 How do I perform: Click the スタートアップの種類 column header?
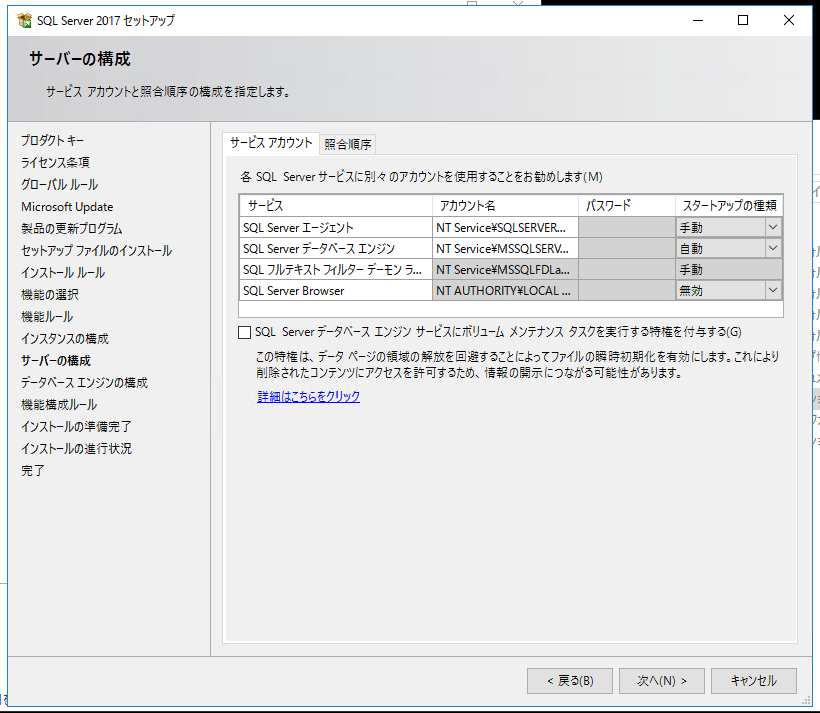tap(729, 206)
